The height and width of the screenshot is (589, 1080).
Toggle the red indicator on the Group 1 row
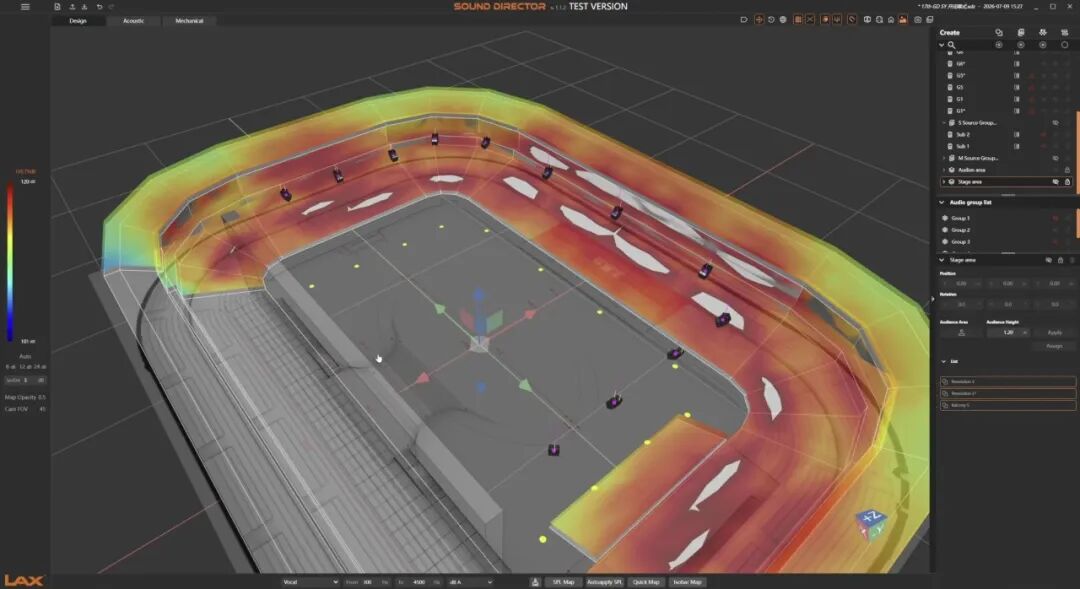pyautogui.click(x=1055, y=218)
